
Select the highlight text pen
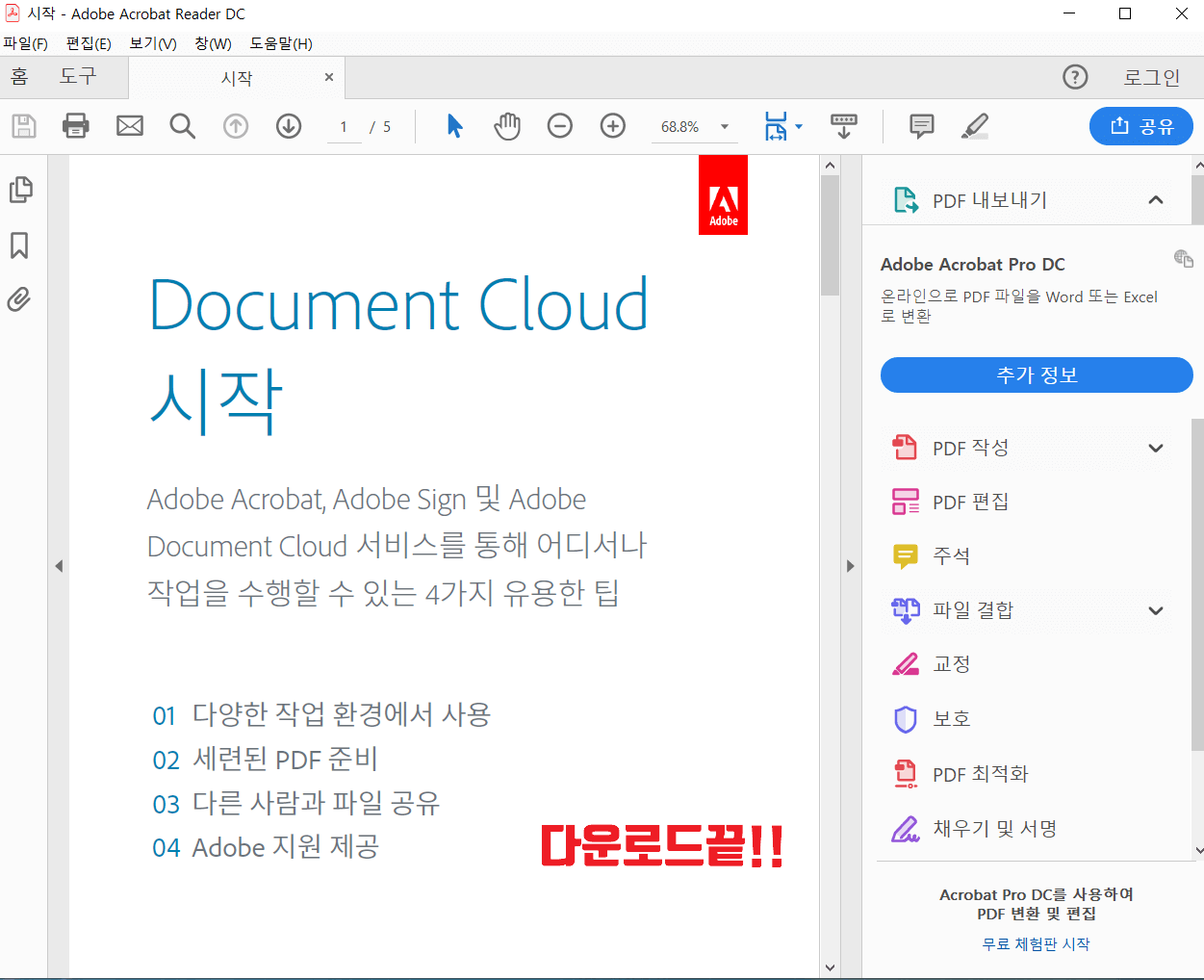(975, 126)
